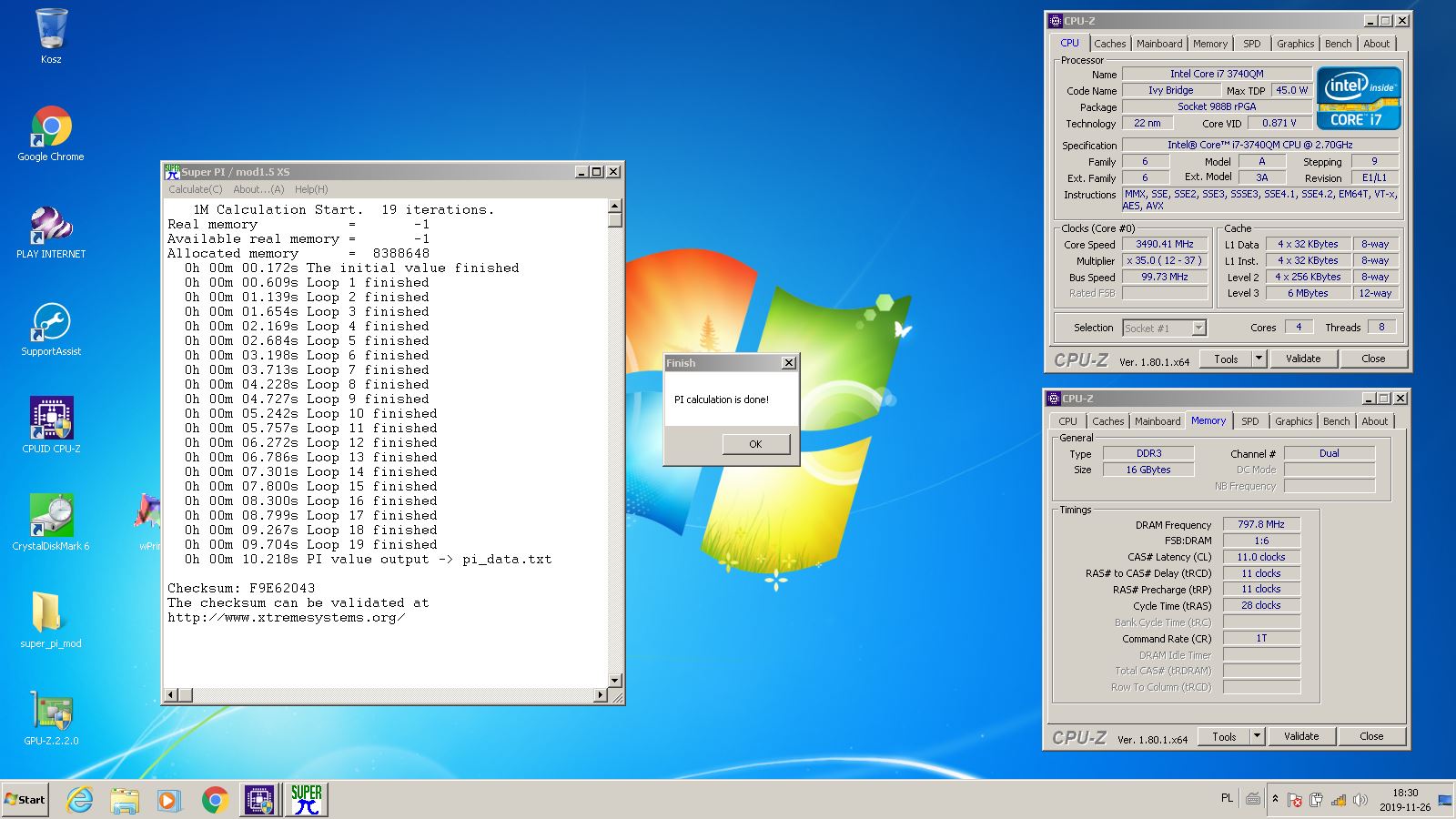Click Tools button in lower CPU-Z window

[x=1224, y=737]
